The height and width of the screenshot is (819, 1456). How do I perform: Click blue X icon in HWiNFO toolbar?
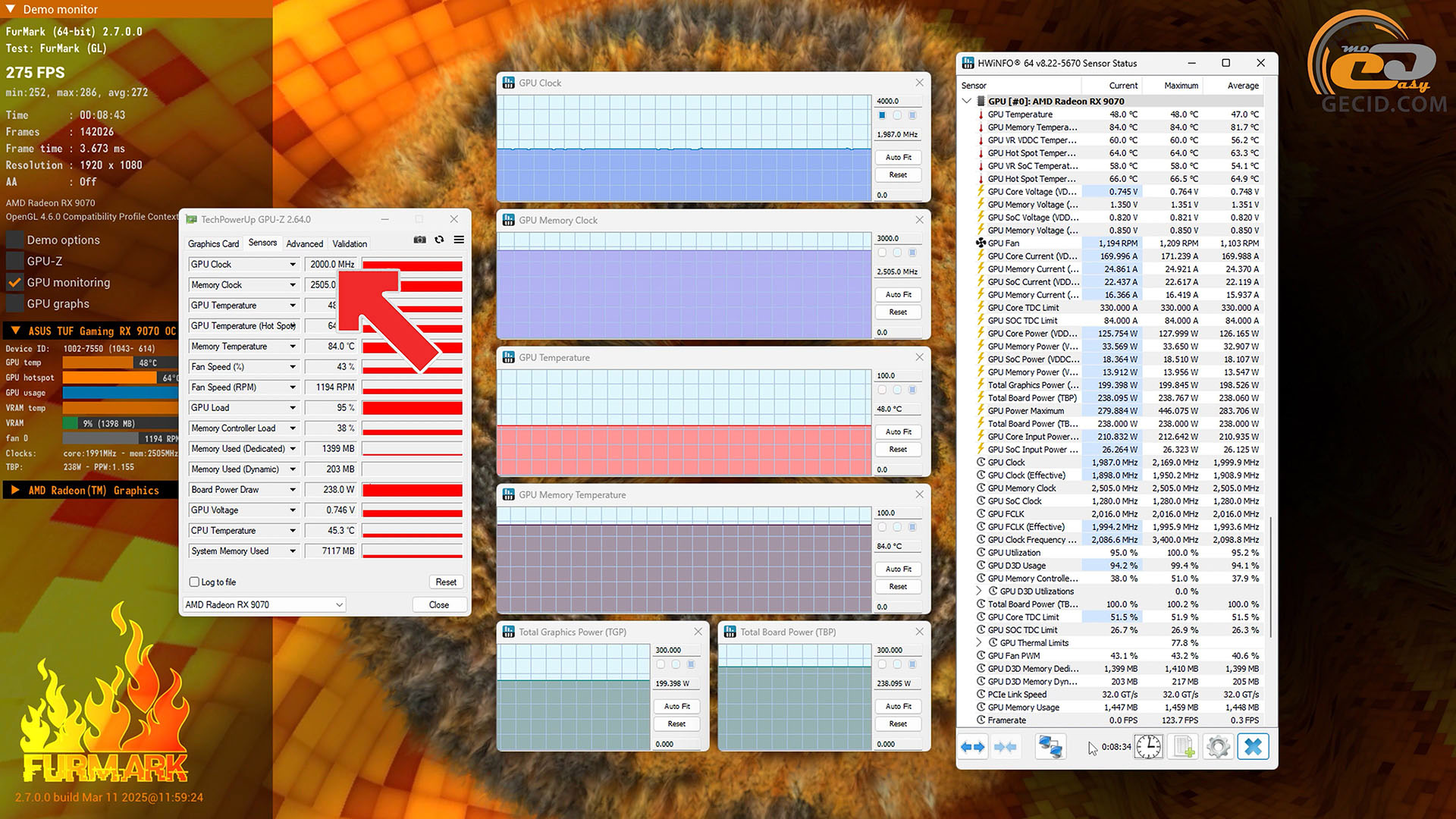tap(1254, 747)
